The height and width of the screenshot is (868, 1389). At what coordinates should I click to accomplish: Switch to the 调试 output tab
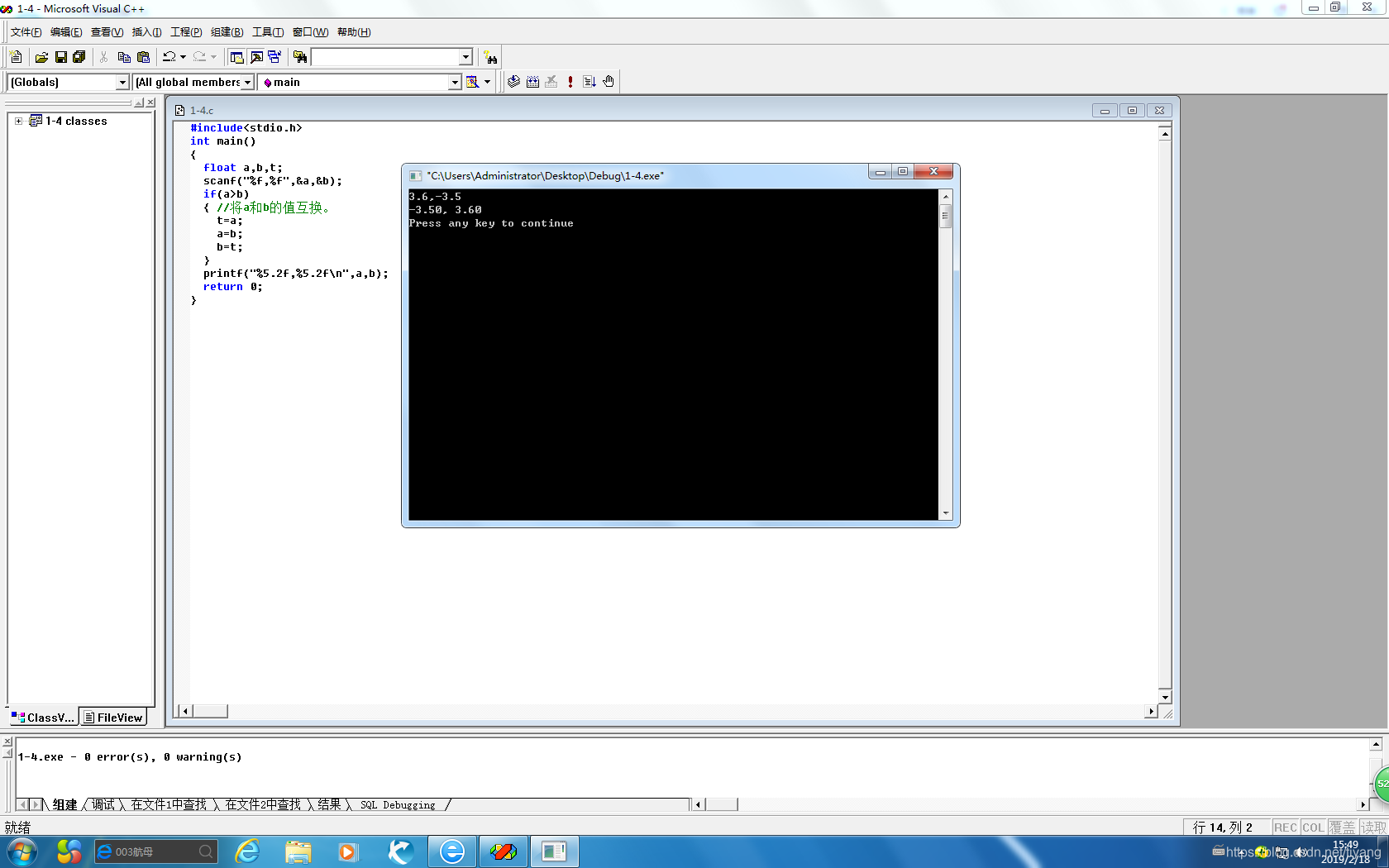(103, 804)
